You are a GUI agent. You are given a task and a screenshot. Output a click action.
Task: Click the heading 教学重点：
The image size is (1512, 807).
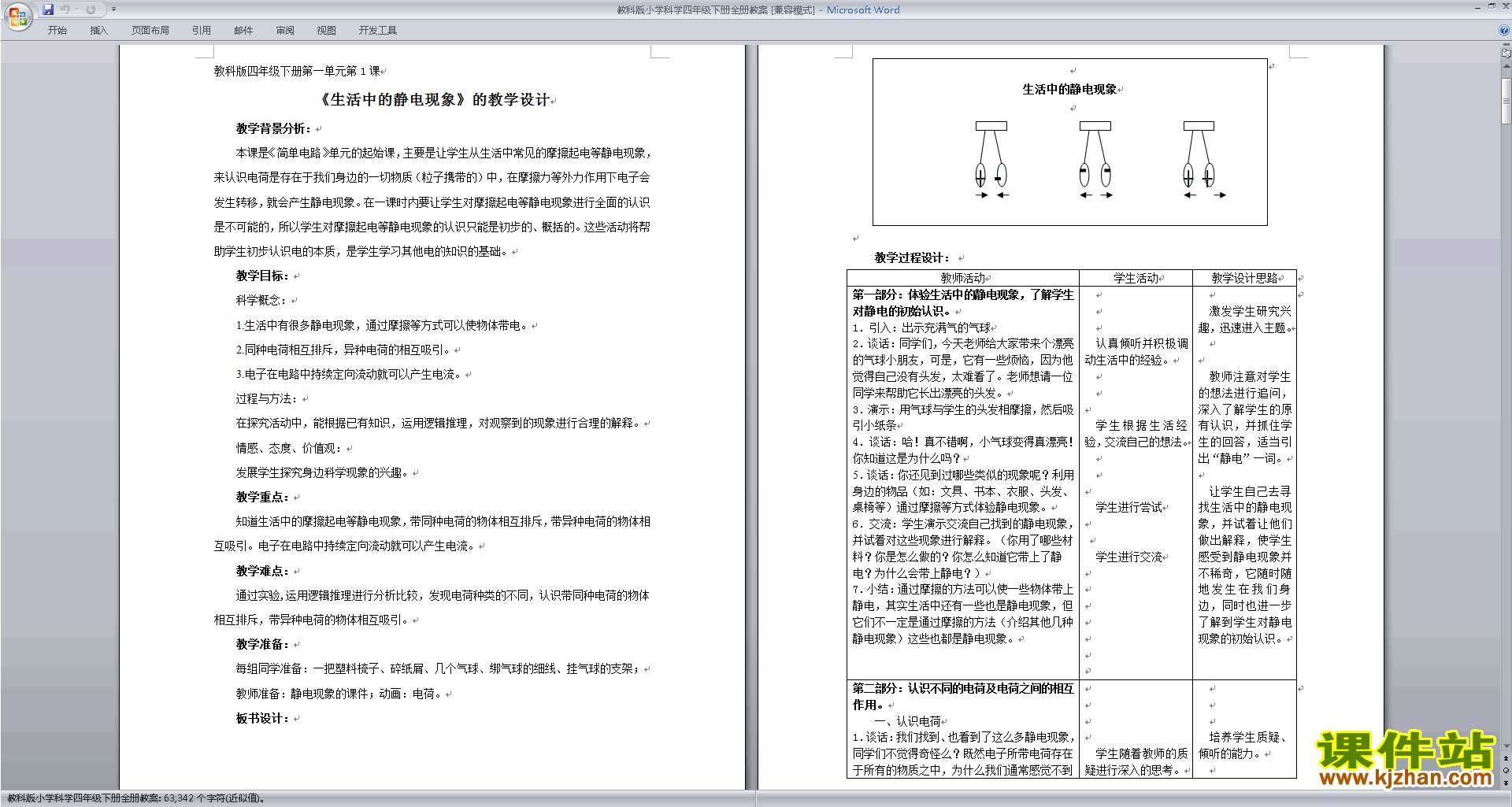pyautogui.click(x=262, y=497)
